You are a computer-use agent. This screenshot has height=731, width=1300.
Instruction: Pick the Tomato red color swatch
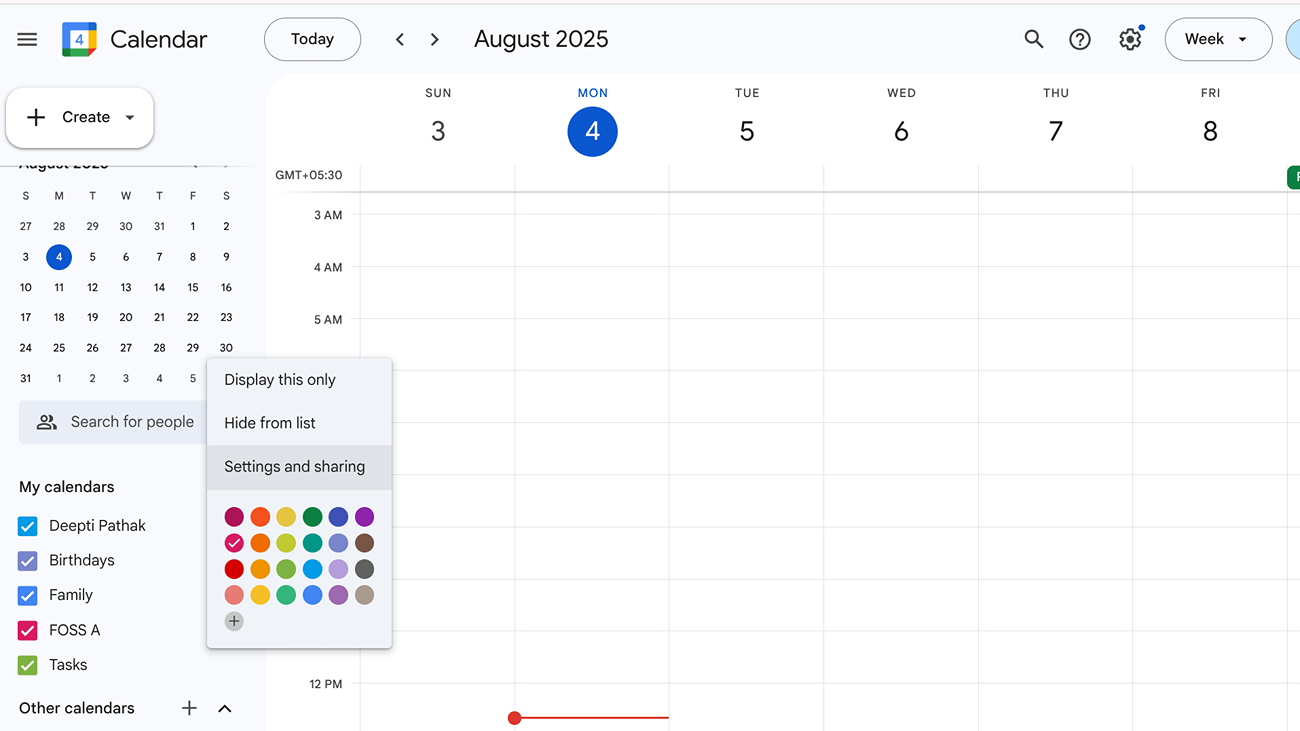pos(234,568)
